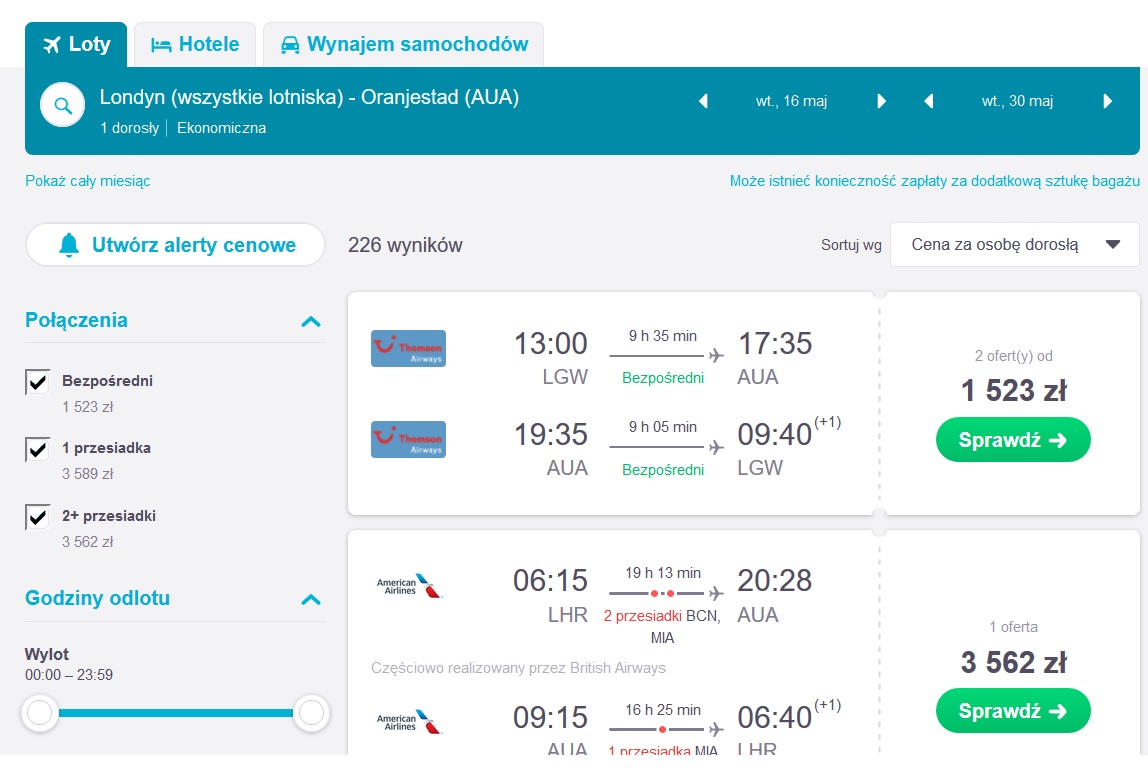The height and width of the screenshot is (776, 1148).
Task: Advance return date past 30 maj
Action: [x=1107, y=101]
